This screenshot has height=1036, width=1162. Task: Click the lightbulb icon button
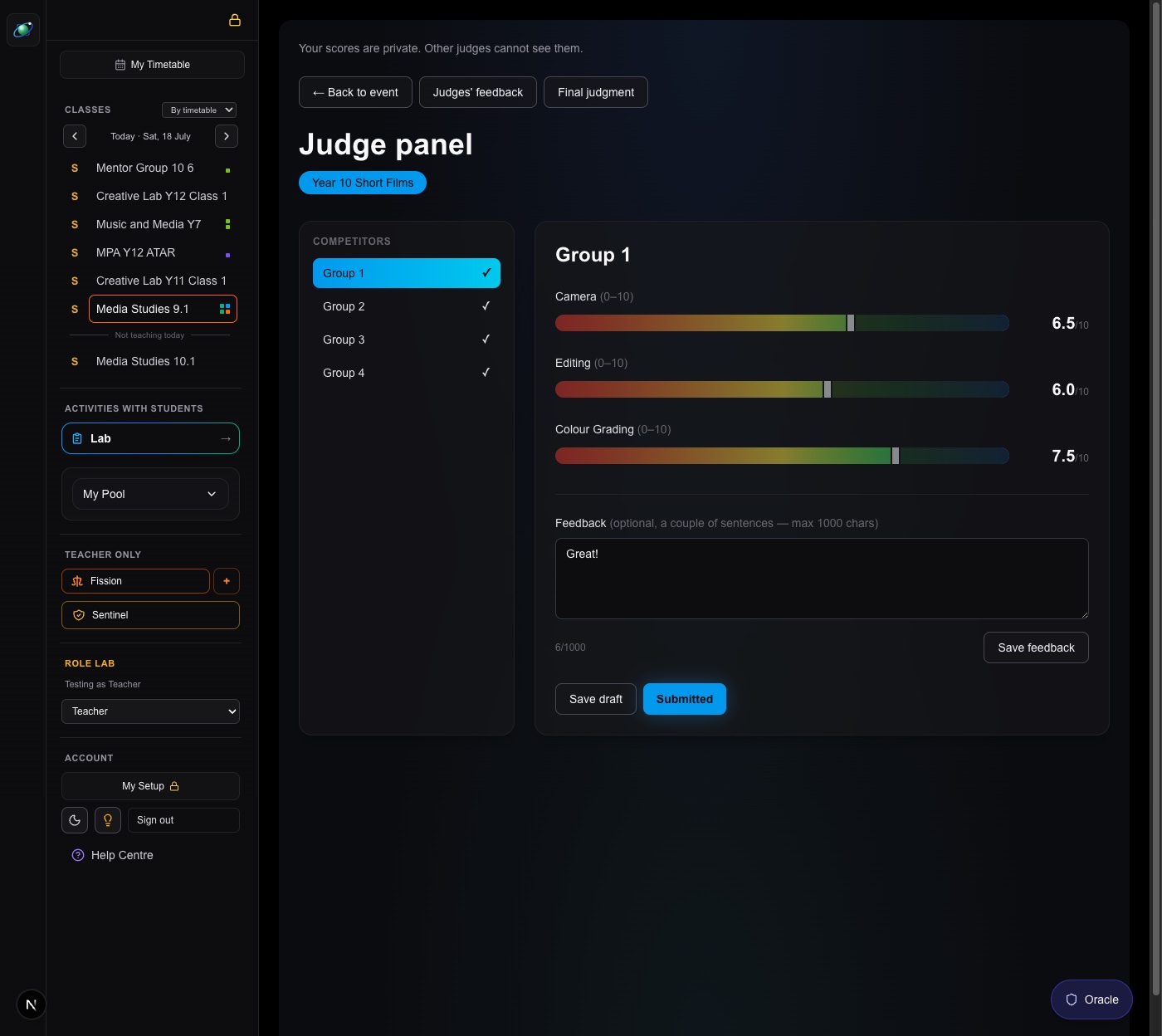pos(108,820)
